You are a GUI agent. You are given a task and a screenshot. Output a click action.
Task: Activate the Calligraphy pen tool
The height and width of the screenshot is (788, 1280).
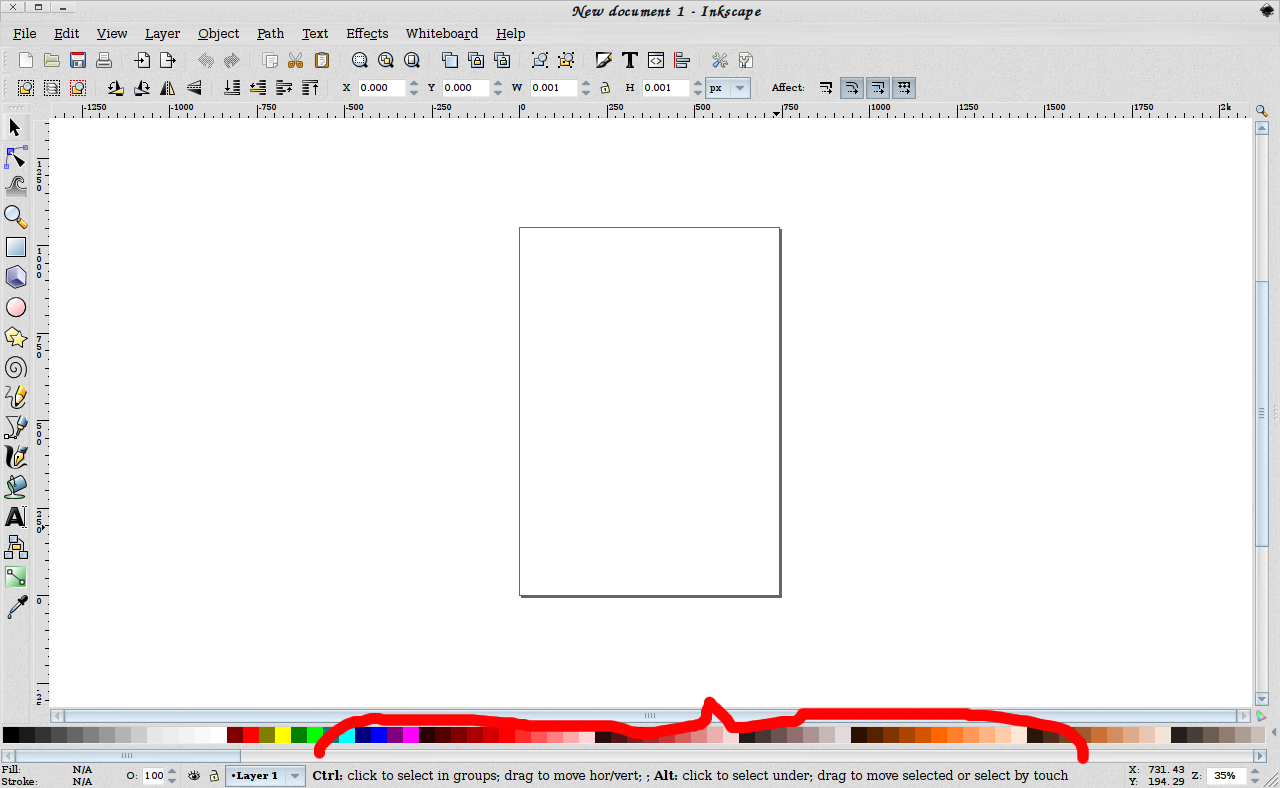click(16, 457)
